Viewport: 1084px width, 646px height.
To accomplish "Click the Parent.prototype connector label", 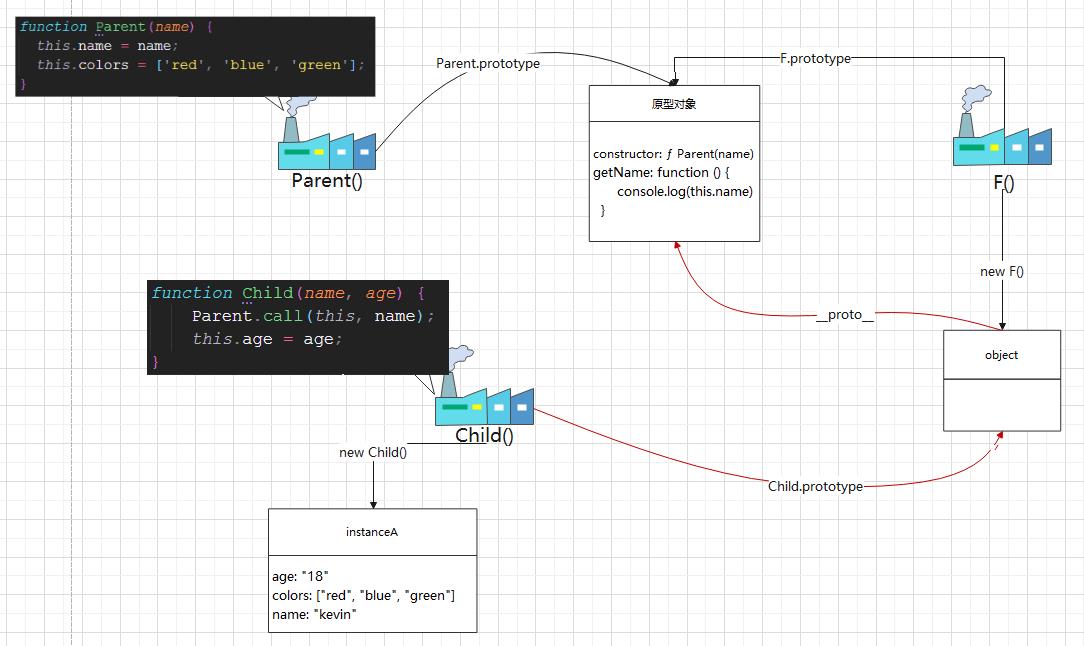I will click(488, 63).
